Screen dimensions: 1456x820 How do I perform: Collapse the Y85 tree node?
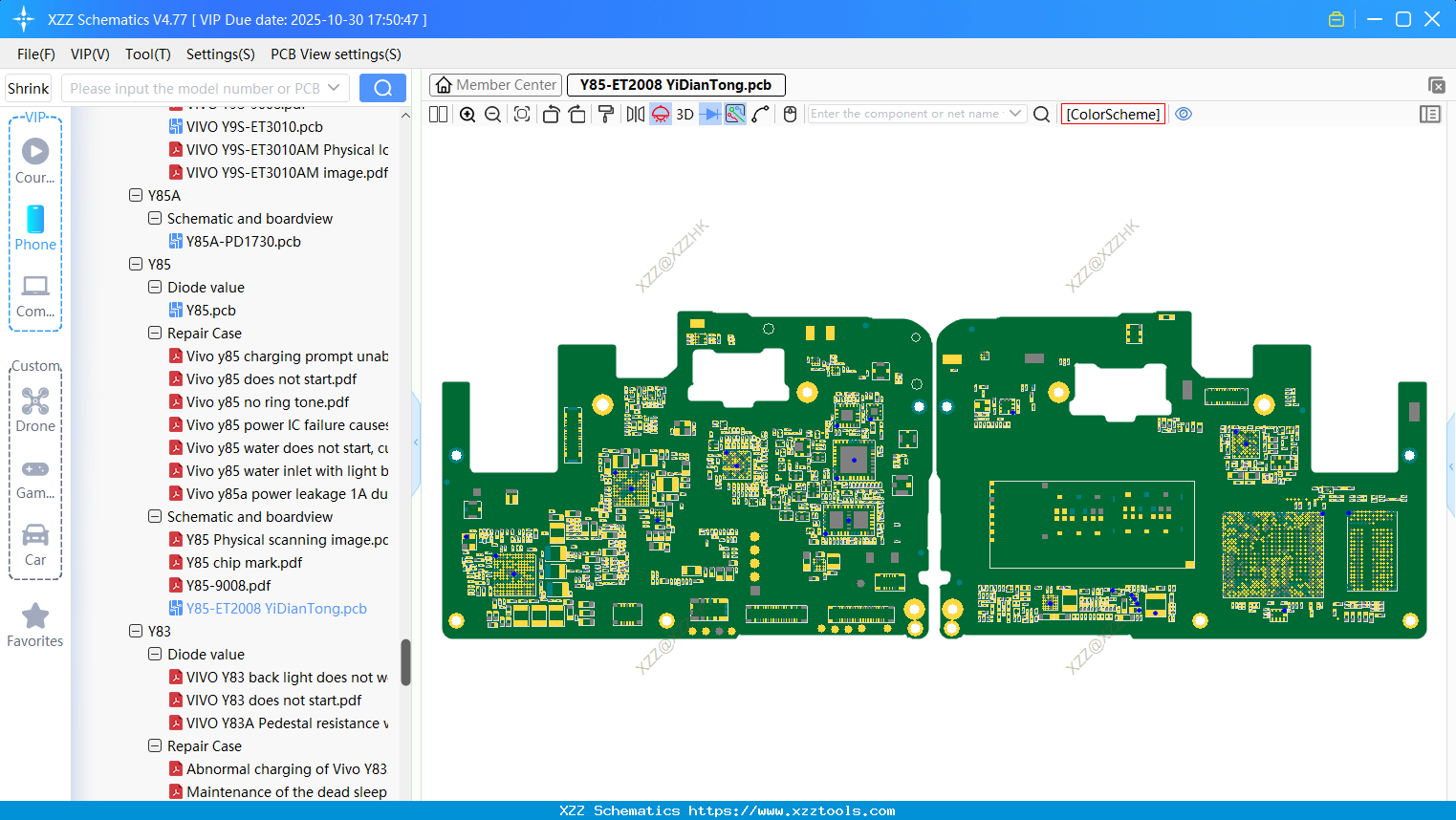pyautogui.click(x=136, y=264)
